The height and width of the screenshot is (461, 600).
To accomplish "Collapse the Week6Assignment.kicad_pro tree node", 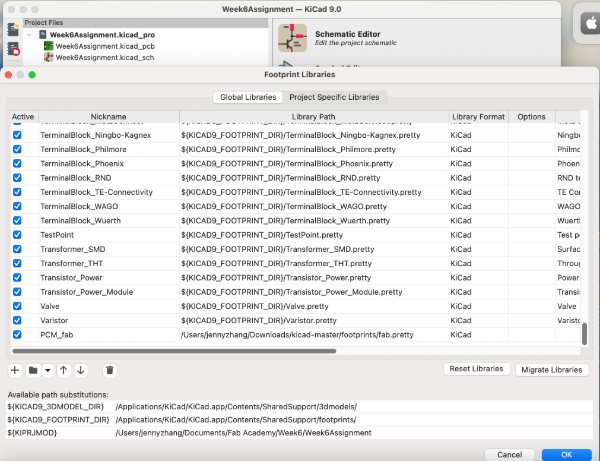I will click(x=29, y=35).
